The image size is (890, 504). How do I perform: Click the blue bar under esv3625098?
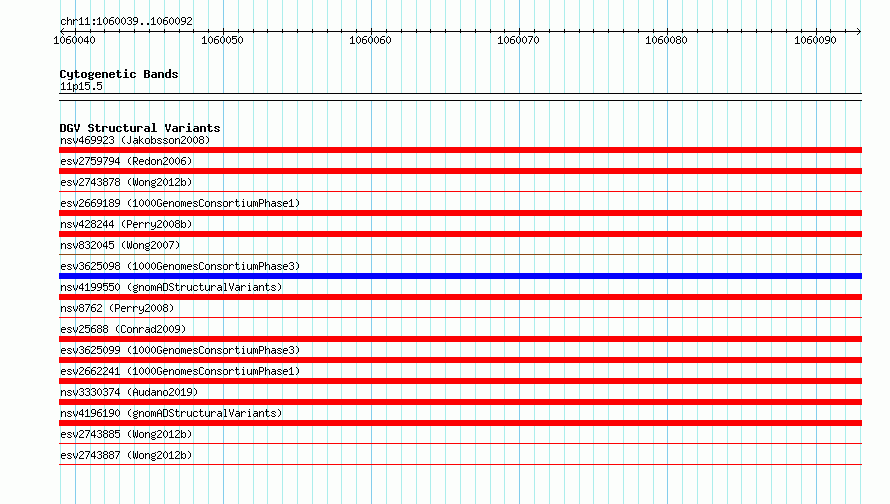(460, 276)
